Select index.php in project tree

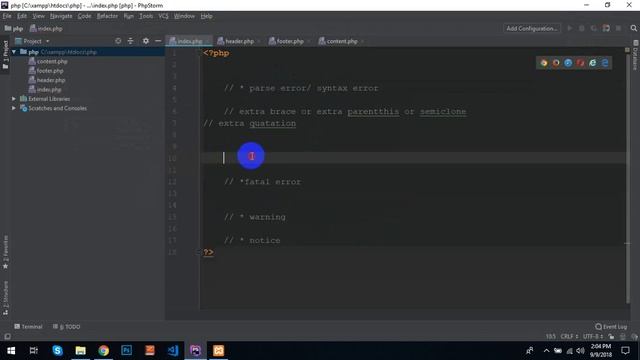click(44, 89)
